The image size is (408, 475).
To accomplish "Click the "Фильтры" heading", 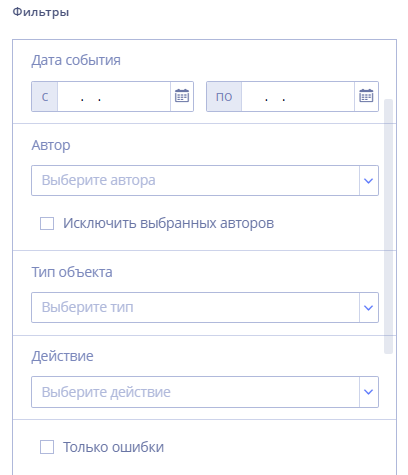I will click(41, 12).
